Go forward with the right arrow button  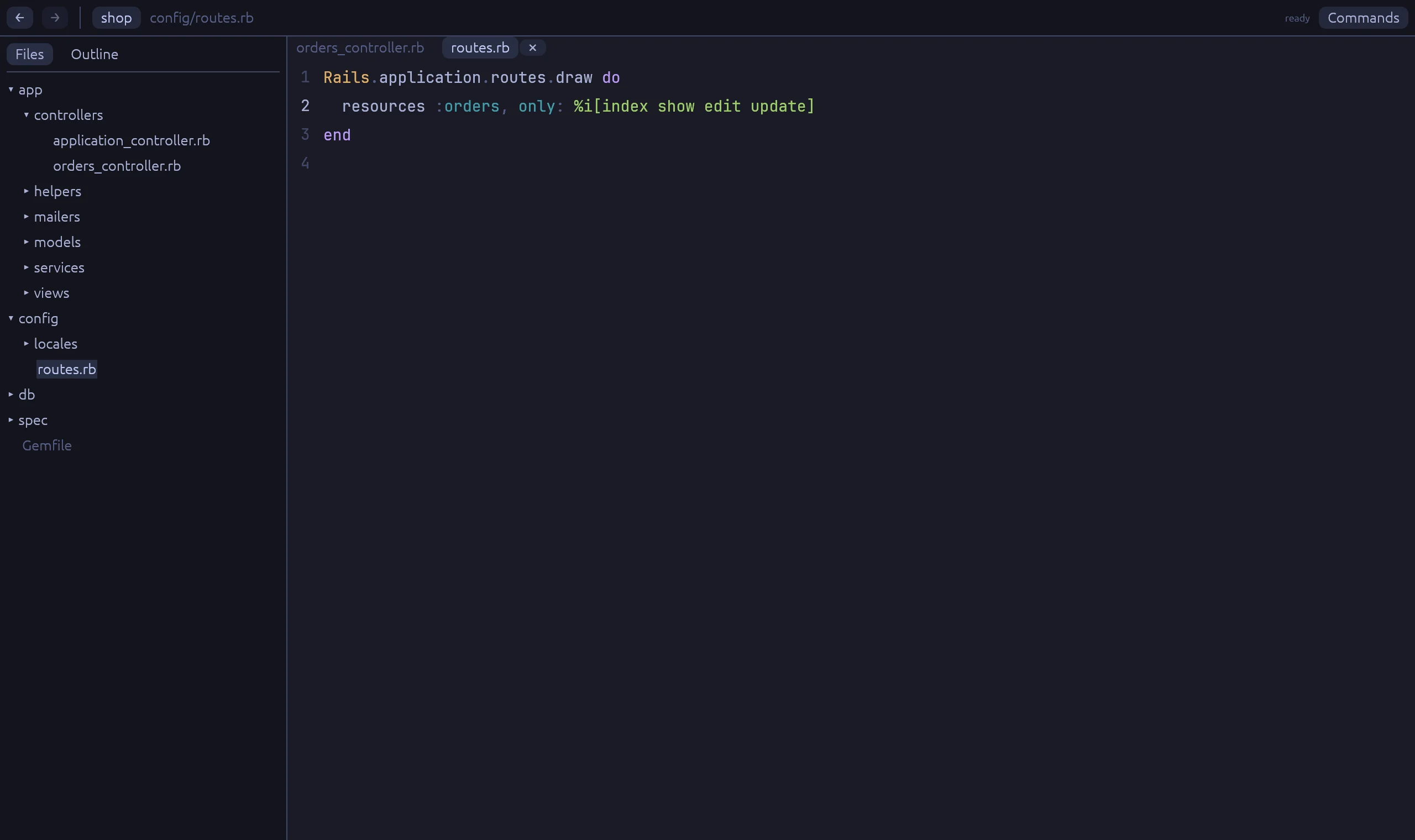[55, 18]
